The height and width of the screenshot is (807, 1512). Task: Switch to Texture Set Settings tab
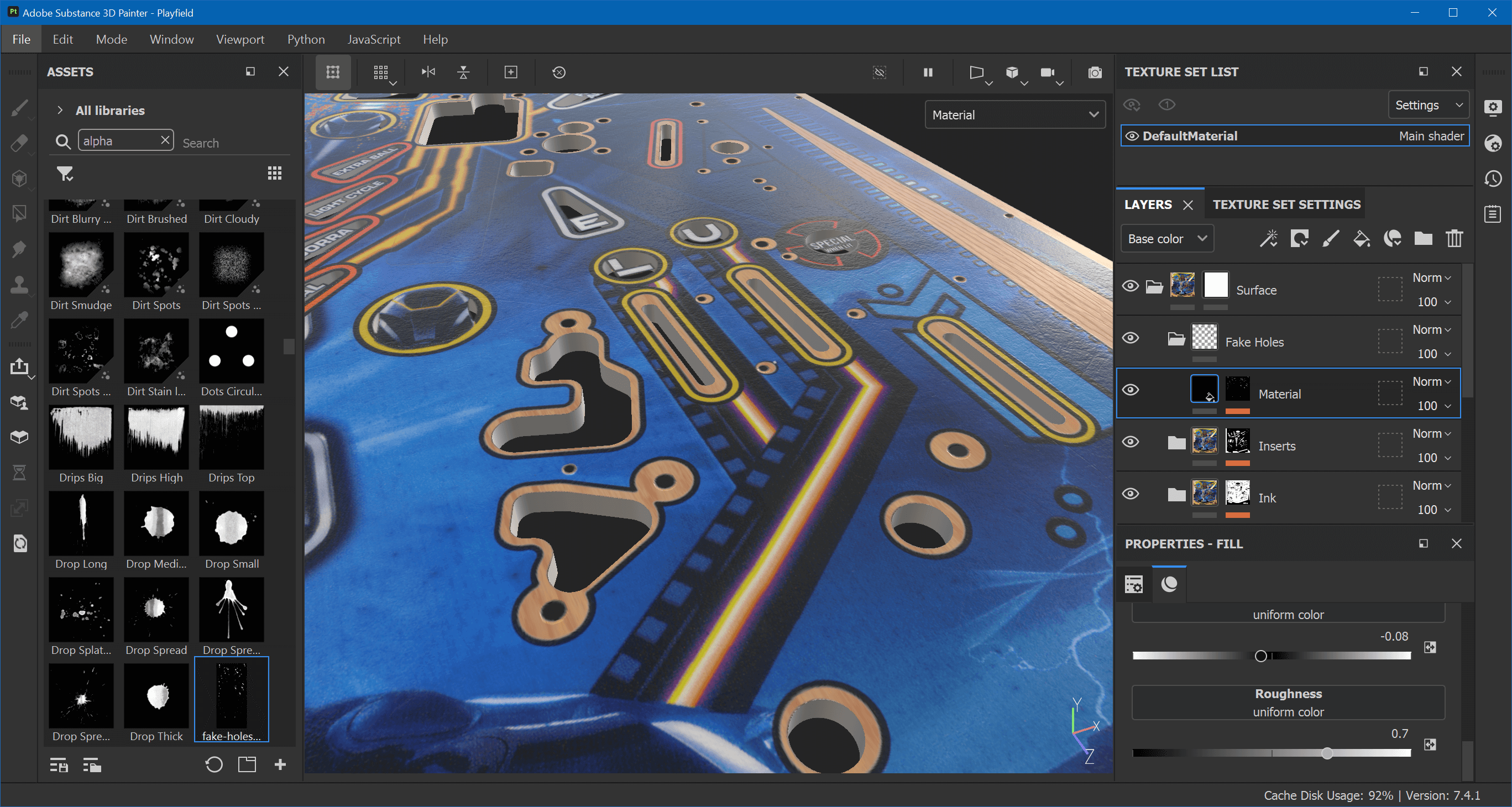1286,205
